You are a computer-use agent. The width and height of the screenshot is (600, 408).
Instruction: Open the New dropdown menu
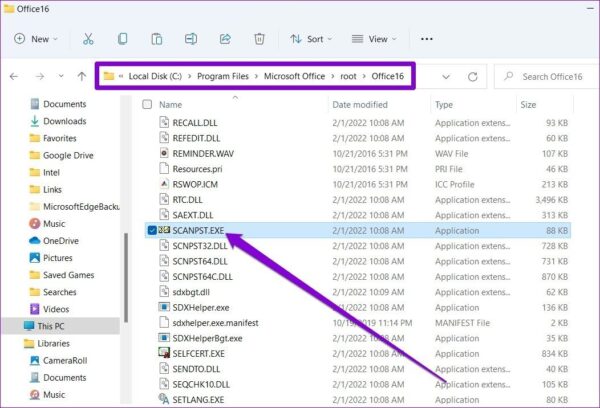pos(36,39)
